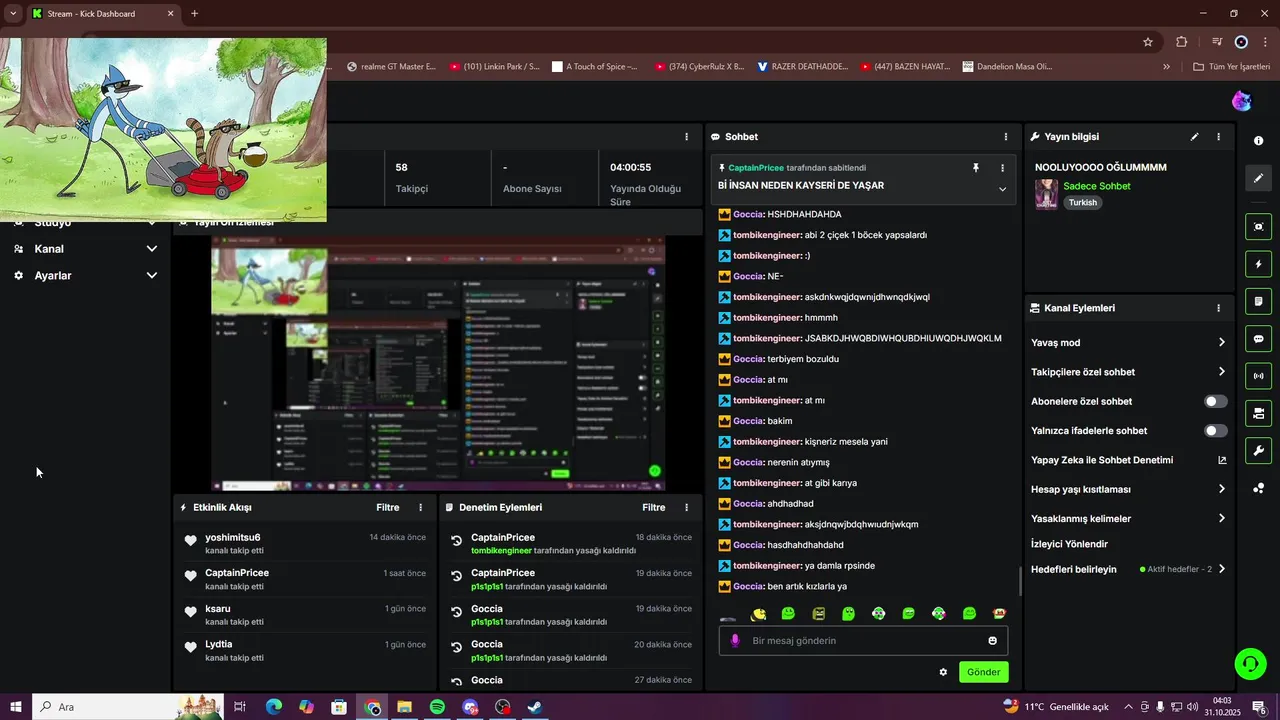The width and height of the screenshot is (1280, 720).
Task: Open a new browser tab
Action: pos(194,14)
